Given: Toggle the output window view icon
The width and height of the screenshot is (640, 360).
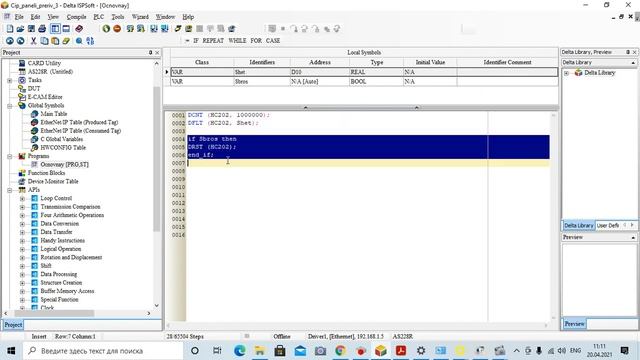Looking at the screenshot, I should 66,29.
